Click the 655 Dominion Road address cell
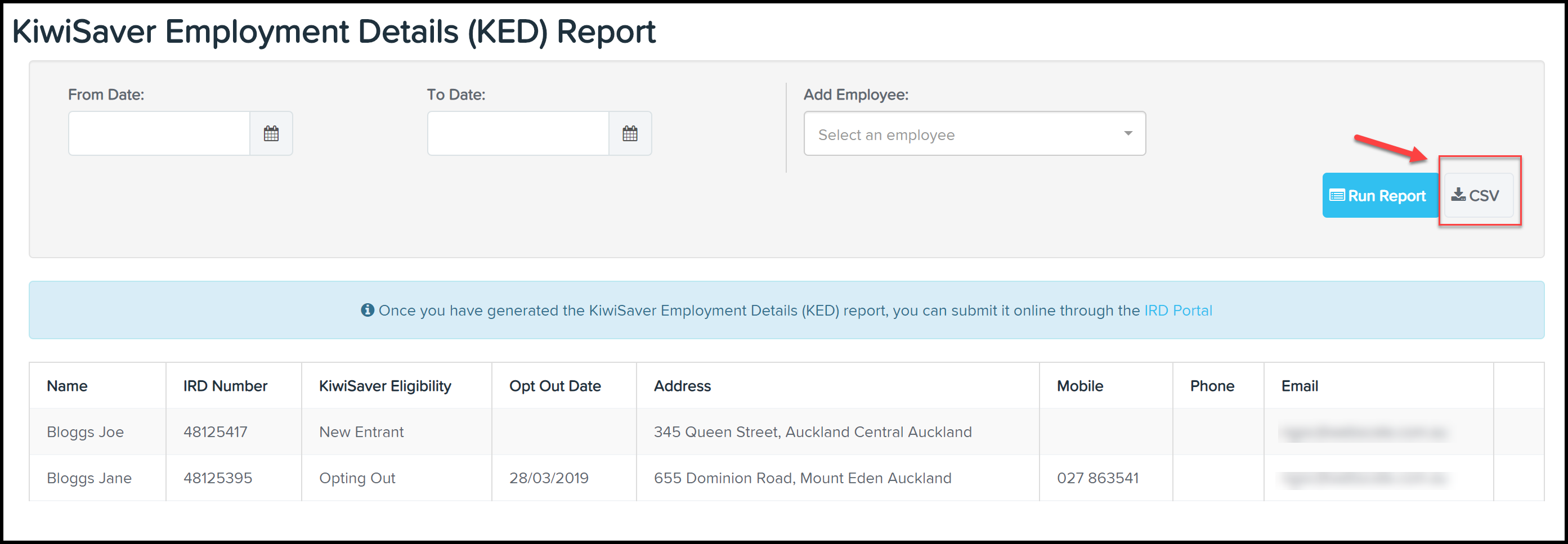Image resolution: width=1568 pixels, height=544 pixels. point(838,478)
